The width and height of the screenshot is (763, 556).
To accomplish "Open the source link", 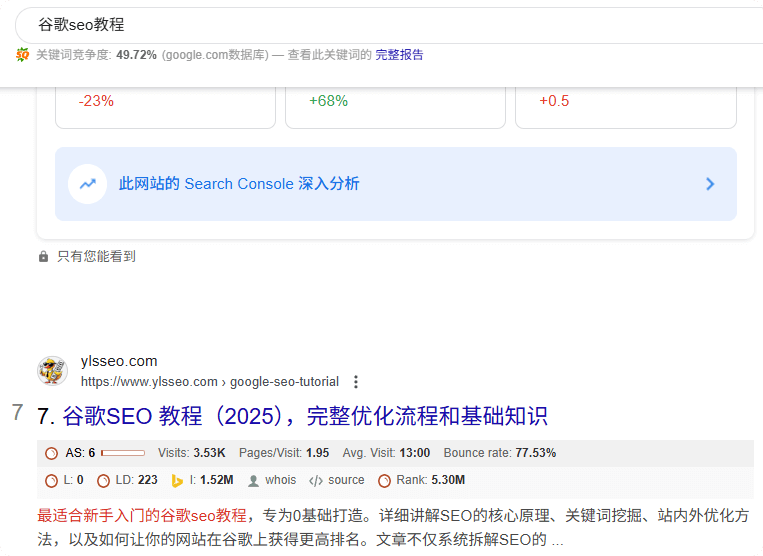I will point(346,480).
